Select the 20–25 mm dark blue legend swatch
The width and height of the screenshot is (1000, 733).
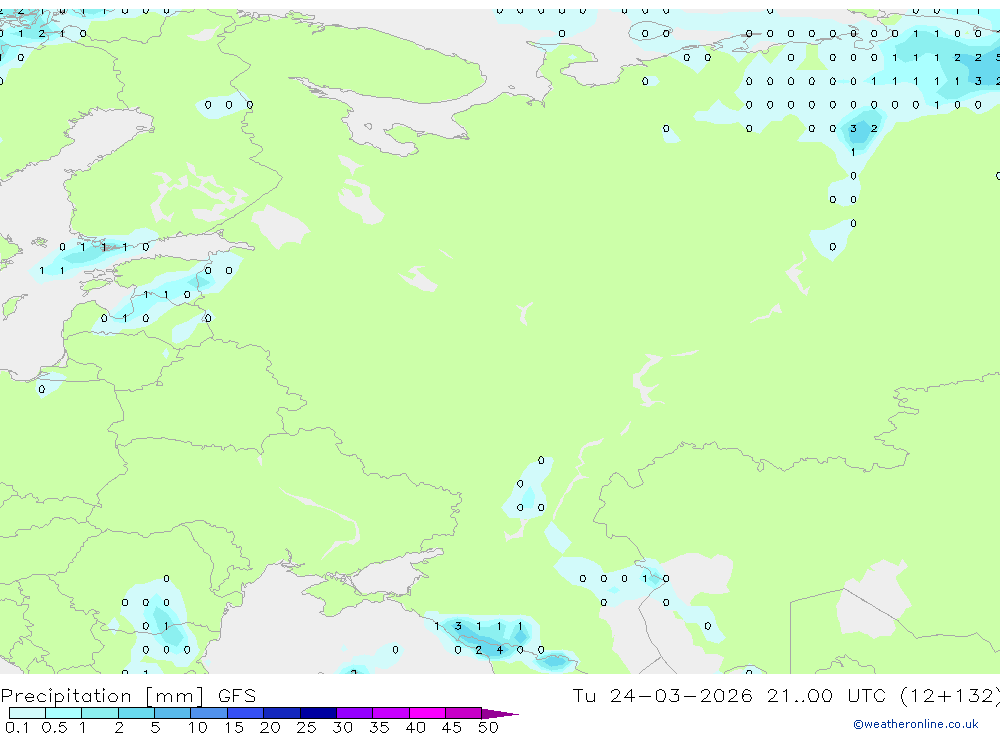click(x=281, y=713)
